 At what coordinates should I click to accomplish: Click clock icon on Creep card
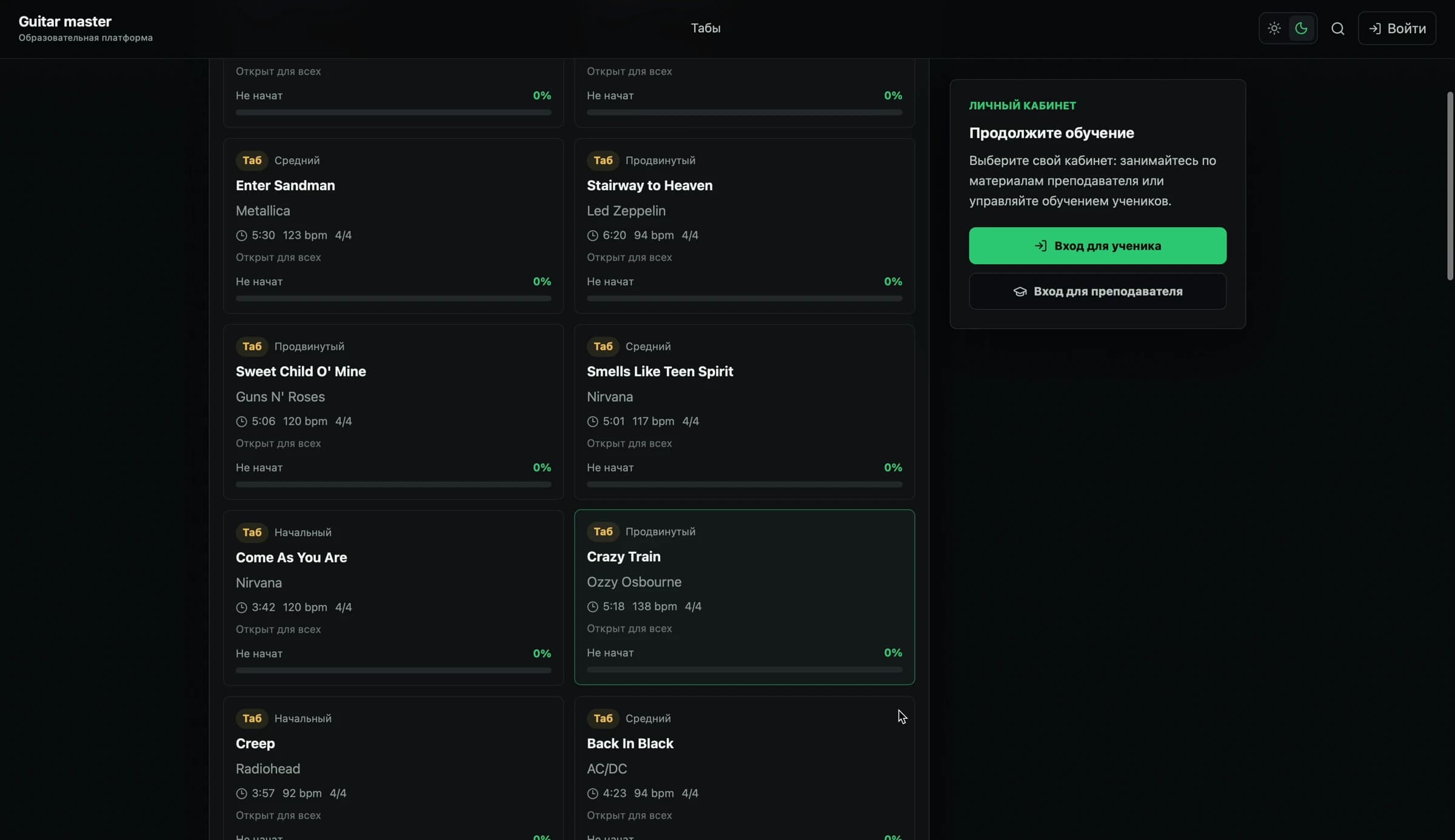241,794
